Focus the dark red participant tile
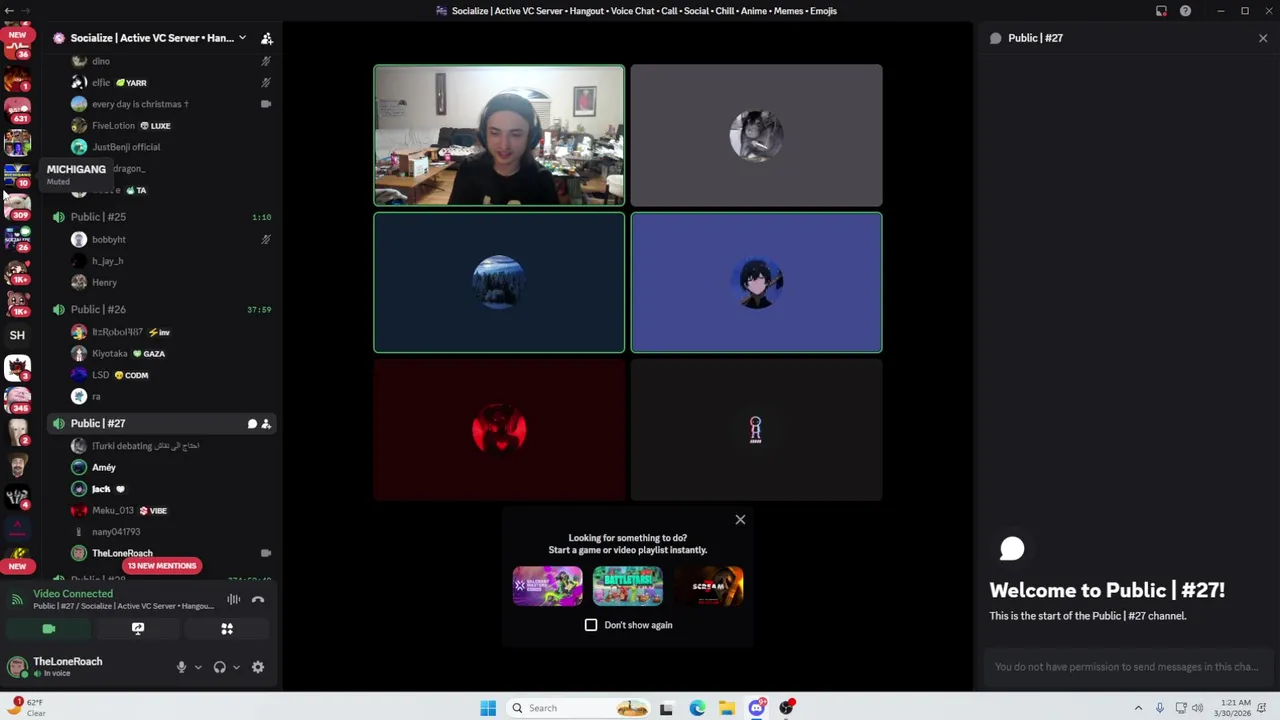The width and height of the screenshot is (1280, 720). (499, 430)
